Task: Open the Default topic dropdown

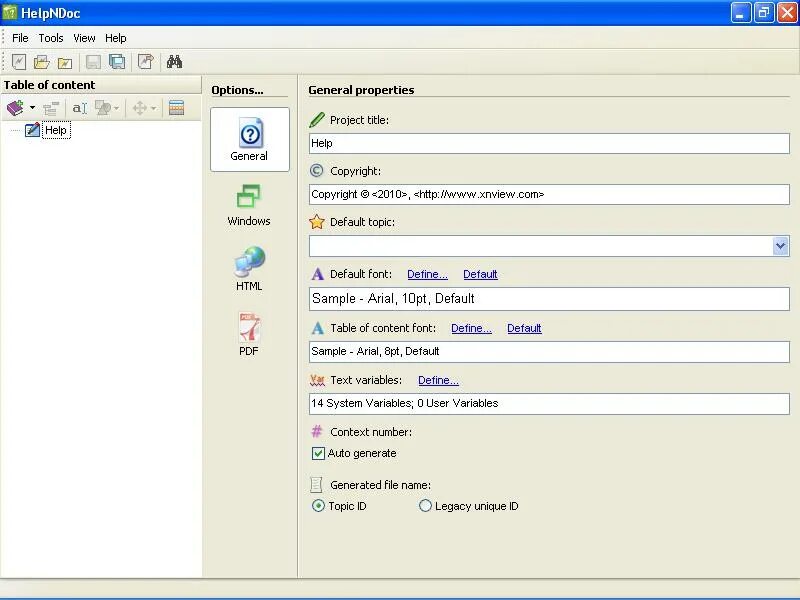Action: [782, 246]
